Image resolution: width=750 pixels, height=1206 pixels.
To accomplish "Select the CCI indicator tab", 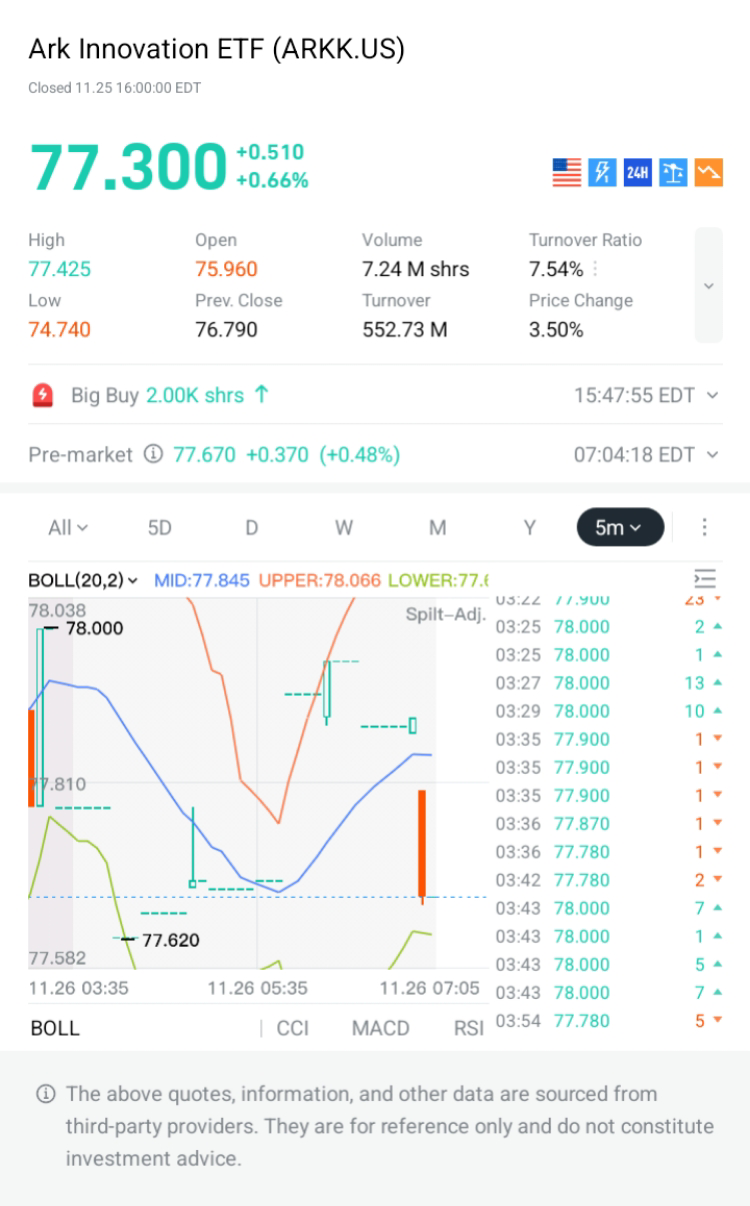I will tap(293, 1028).
